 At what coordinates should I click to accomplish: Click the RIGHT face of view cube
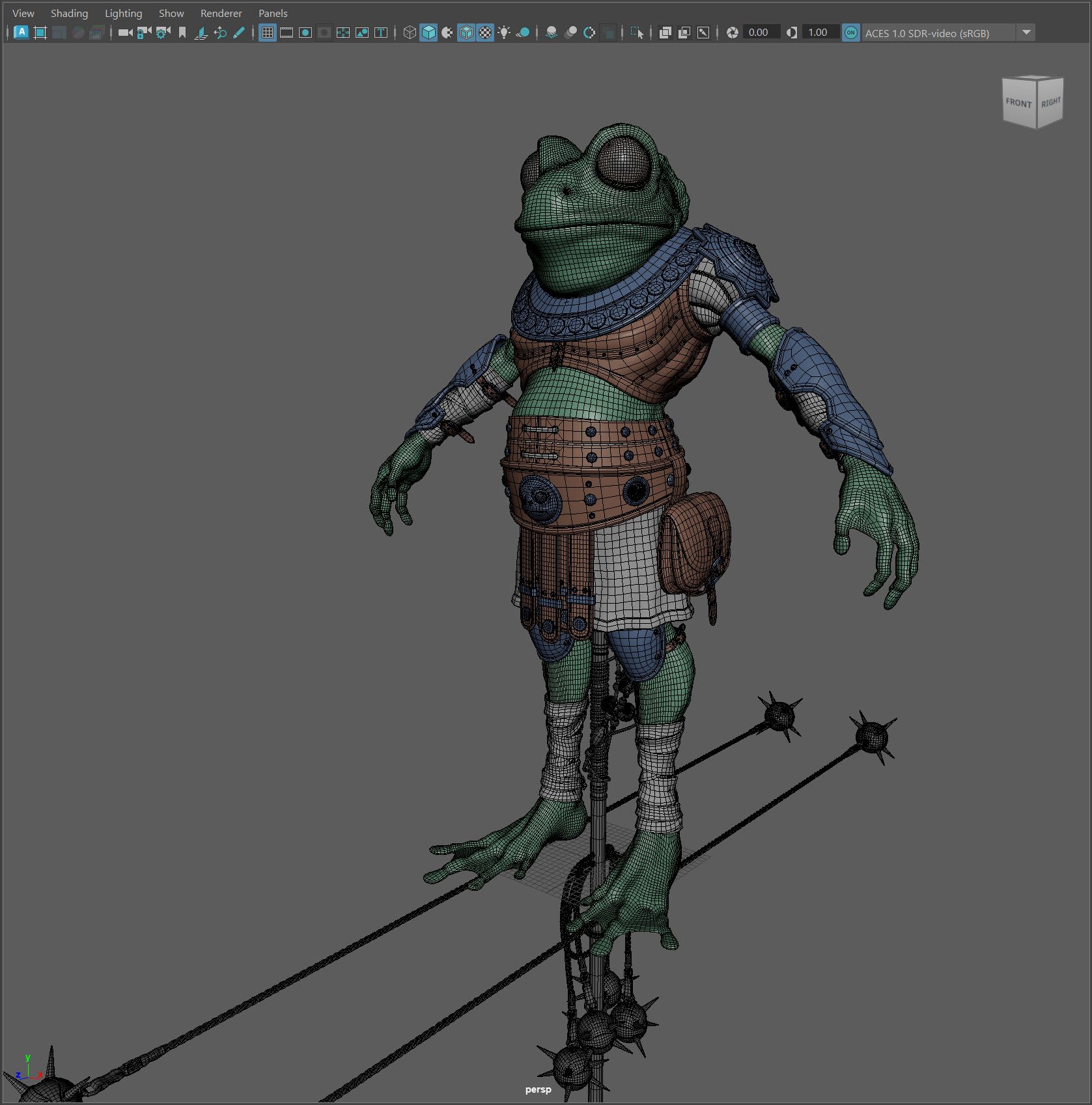pos(1050,103)
